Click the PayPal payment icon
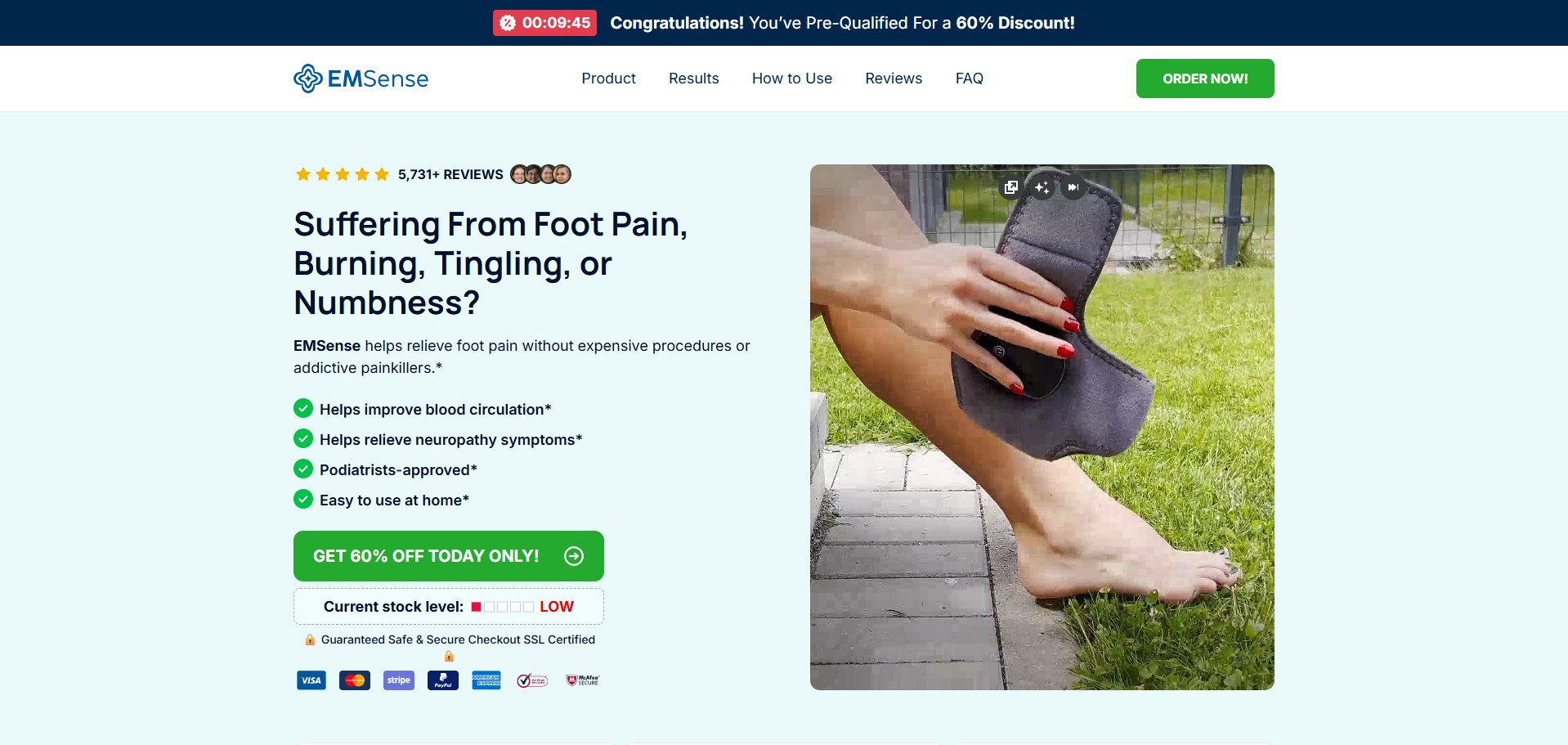Image resolution: width=1568 pixels, height=745 pixels. pos(443,680)
